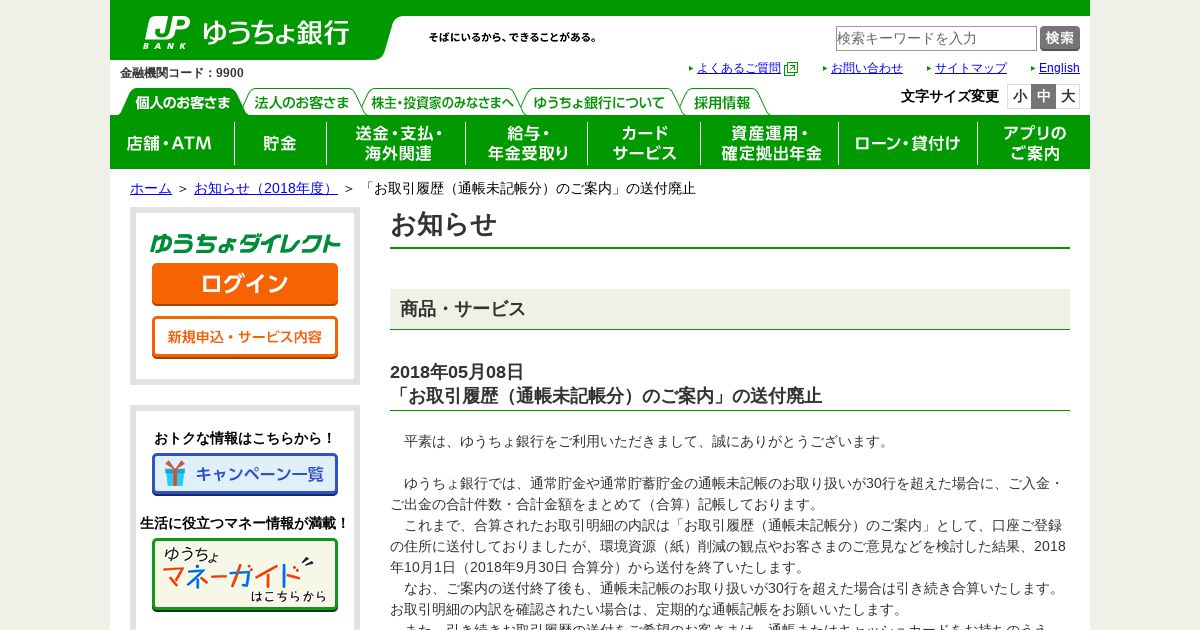Set font size to 小

click(1020, 96)
